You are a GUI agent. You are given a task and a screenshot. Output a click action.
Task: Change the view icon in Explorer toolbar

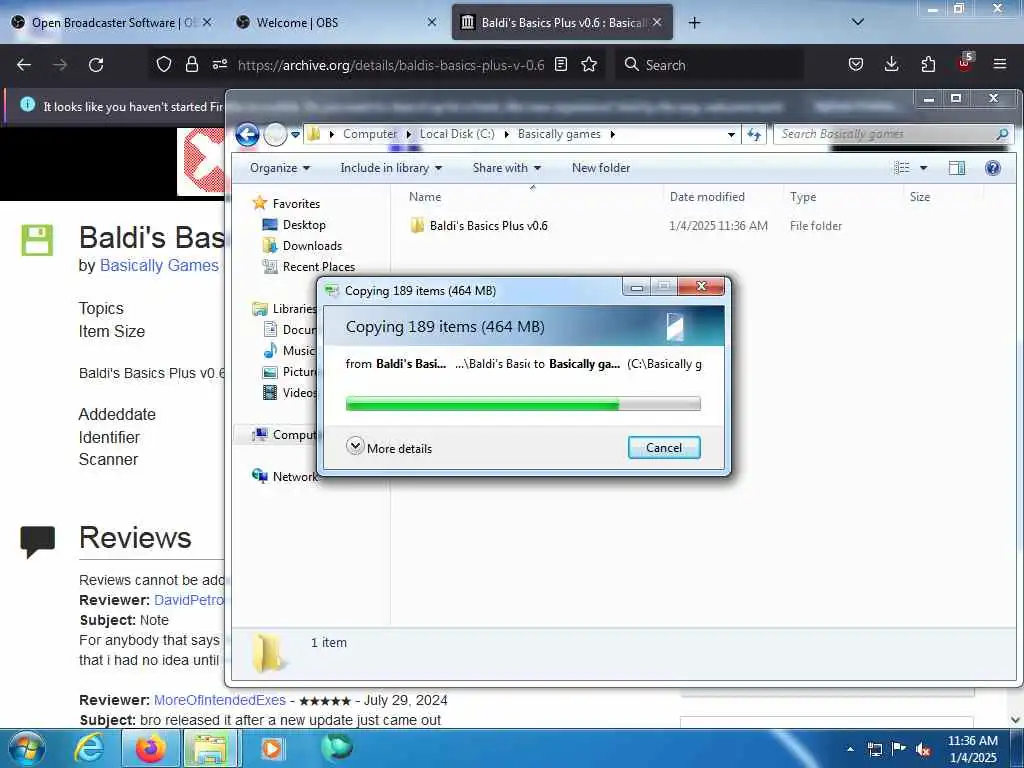click(x=902, y=168)
